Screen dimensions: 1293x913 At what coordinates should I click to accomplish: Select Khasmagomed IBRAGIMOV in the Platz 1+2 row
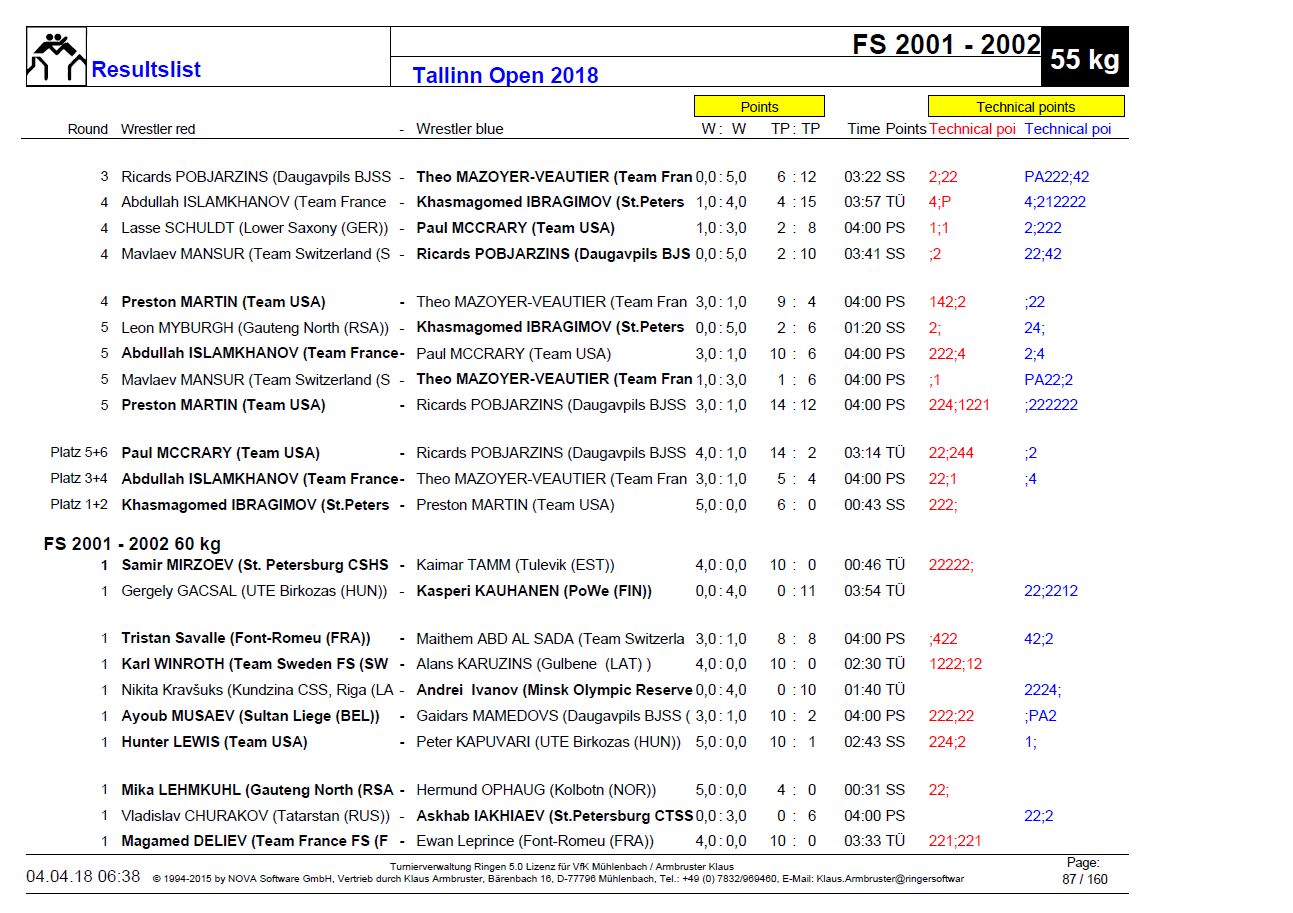pyautogui.click(x=255, y=505)
